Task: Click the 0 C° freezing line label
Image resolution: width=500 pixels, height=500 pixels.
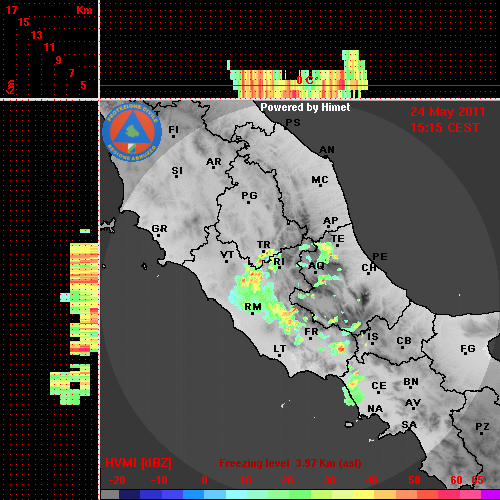Action: pyautogui.click(x=305, y=80)
